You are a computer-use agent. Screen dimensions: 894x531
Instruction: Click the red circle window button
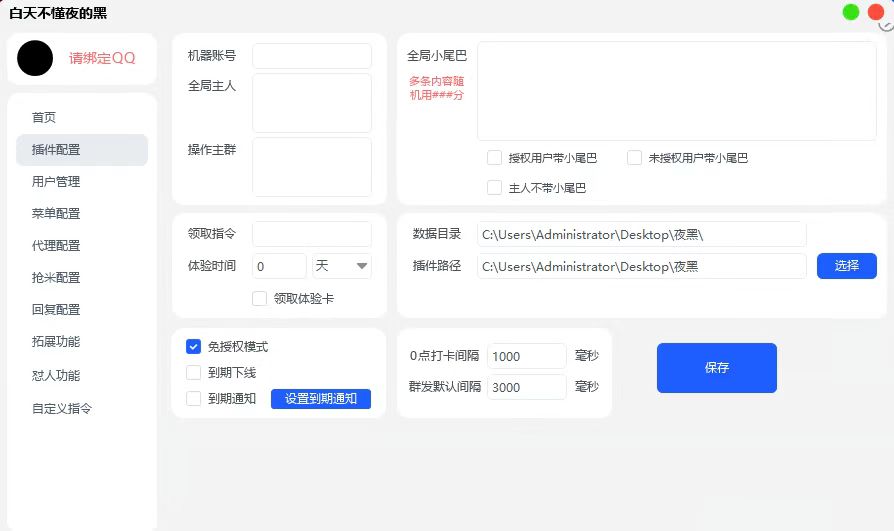coord(876,12)
